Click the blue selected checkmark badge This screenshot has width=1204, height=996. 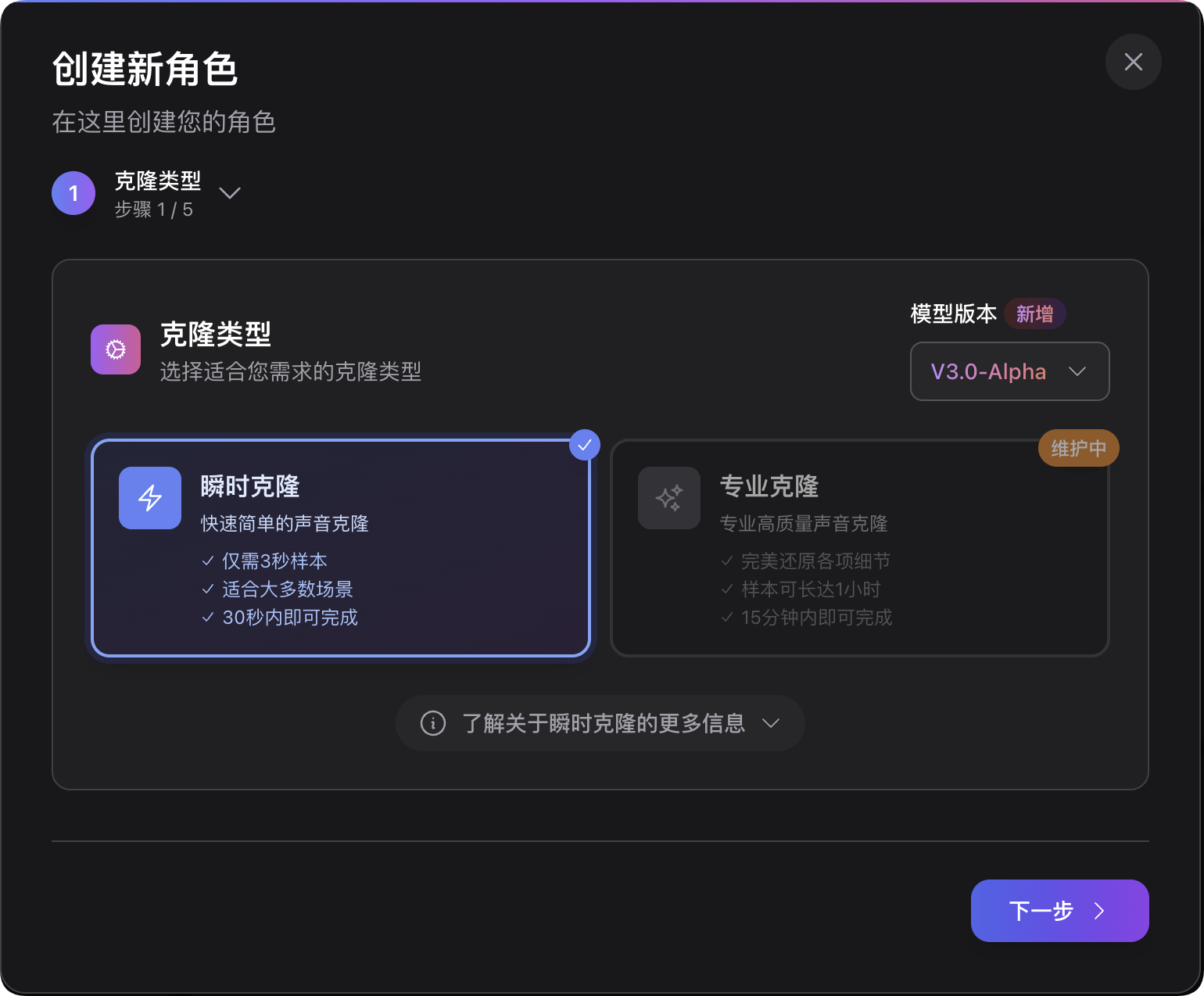pyautogui.click(x=584, y=445)
